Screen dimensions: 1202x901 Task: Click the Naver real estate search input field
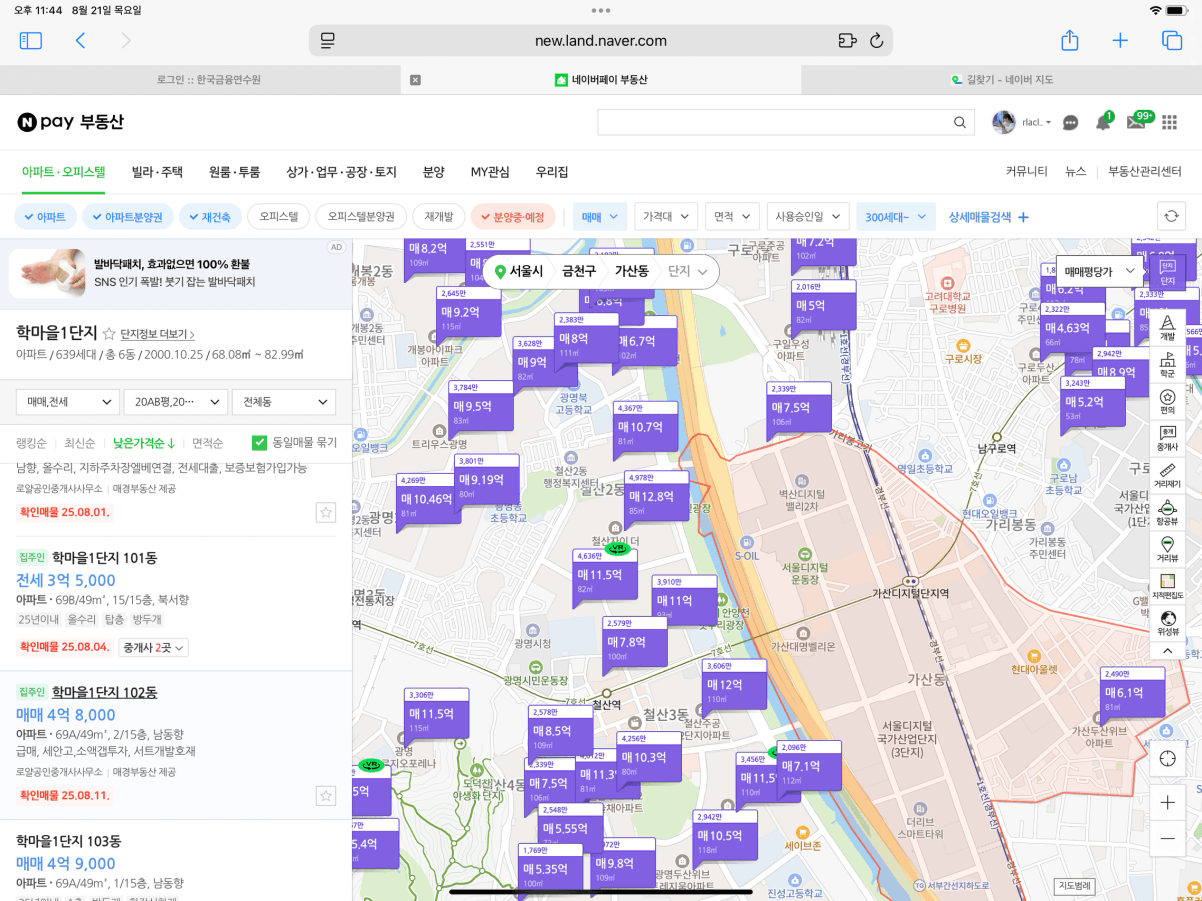tap(773, 122)
